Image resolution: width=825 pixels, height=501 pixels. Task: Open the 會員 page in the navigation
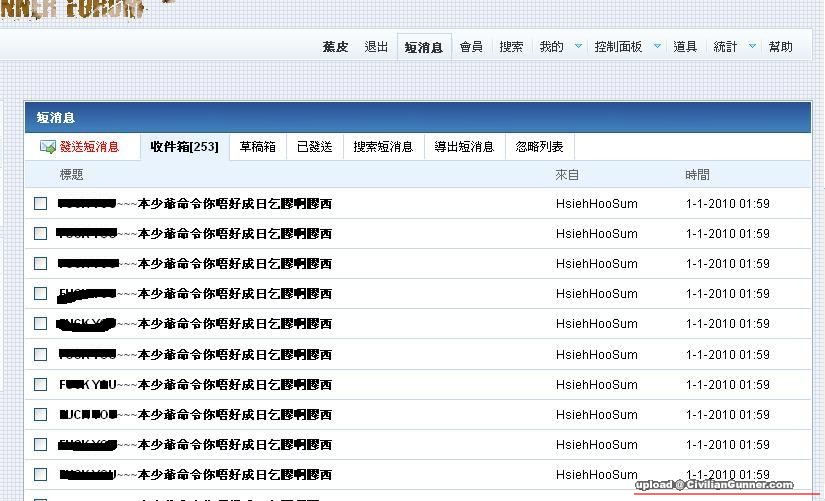tap(471, 46)
